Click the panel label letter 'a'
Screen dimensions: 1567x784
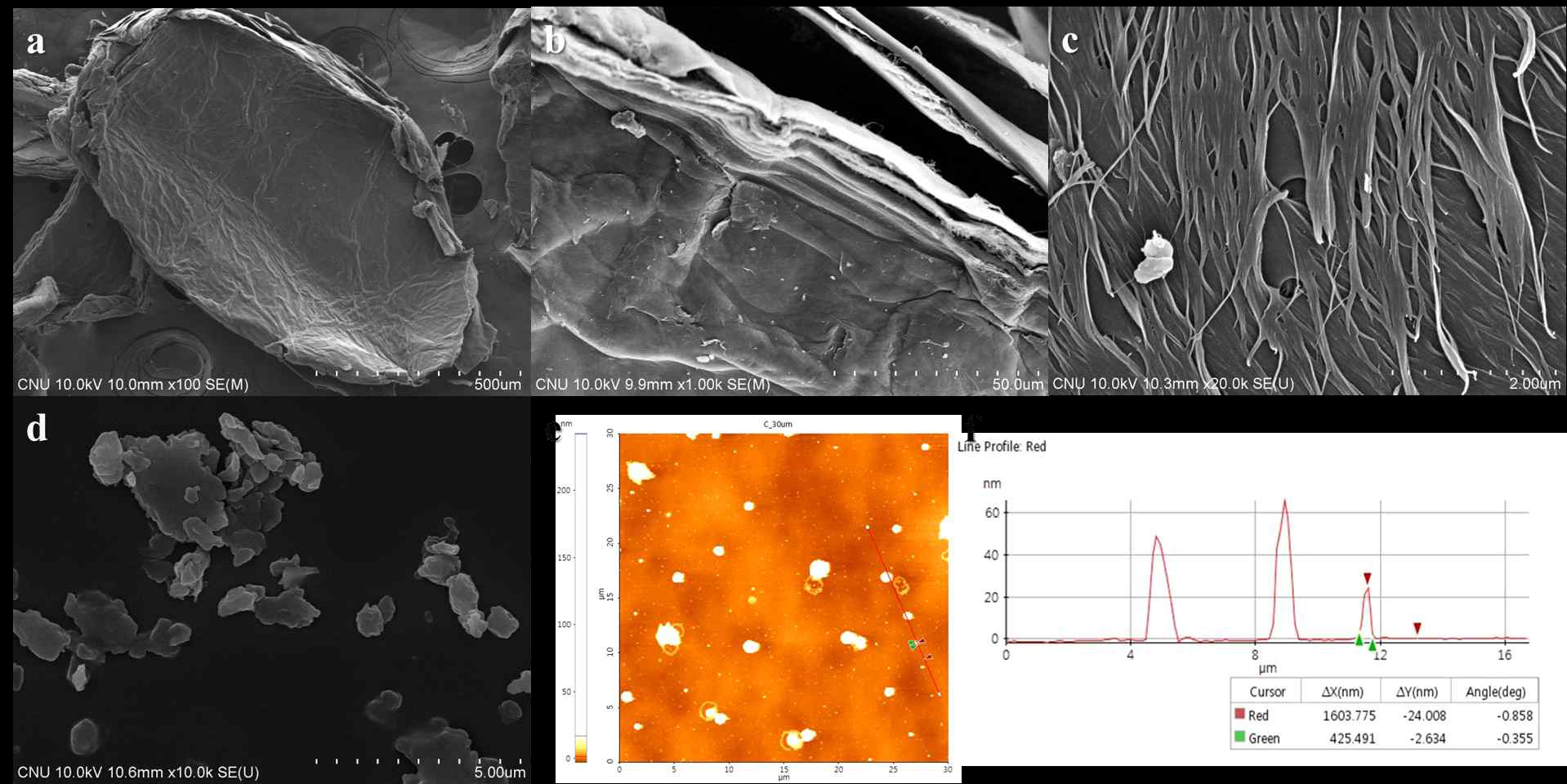pos(35,42)
